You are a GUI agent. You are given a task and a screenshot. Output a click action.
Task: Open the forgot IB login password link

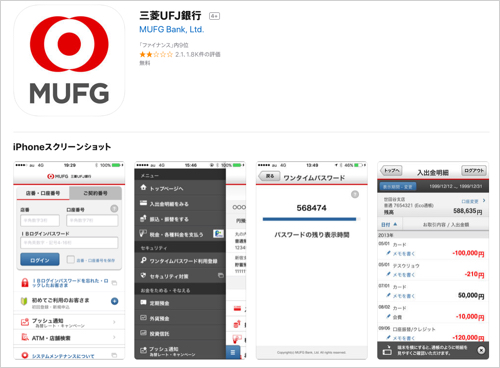pos(70,283)
